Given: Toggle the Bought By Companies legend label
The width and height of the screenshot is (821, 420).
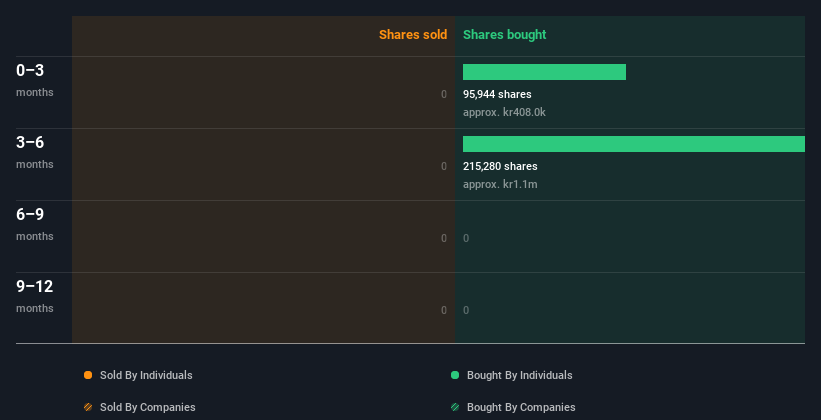Looking at the screenshot, I should [x=521, y=407].
